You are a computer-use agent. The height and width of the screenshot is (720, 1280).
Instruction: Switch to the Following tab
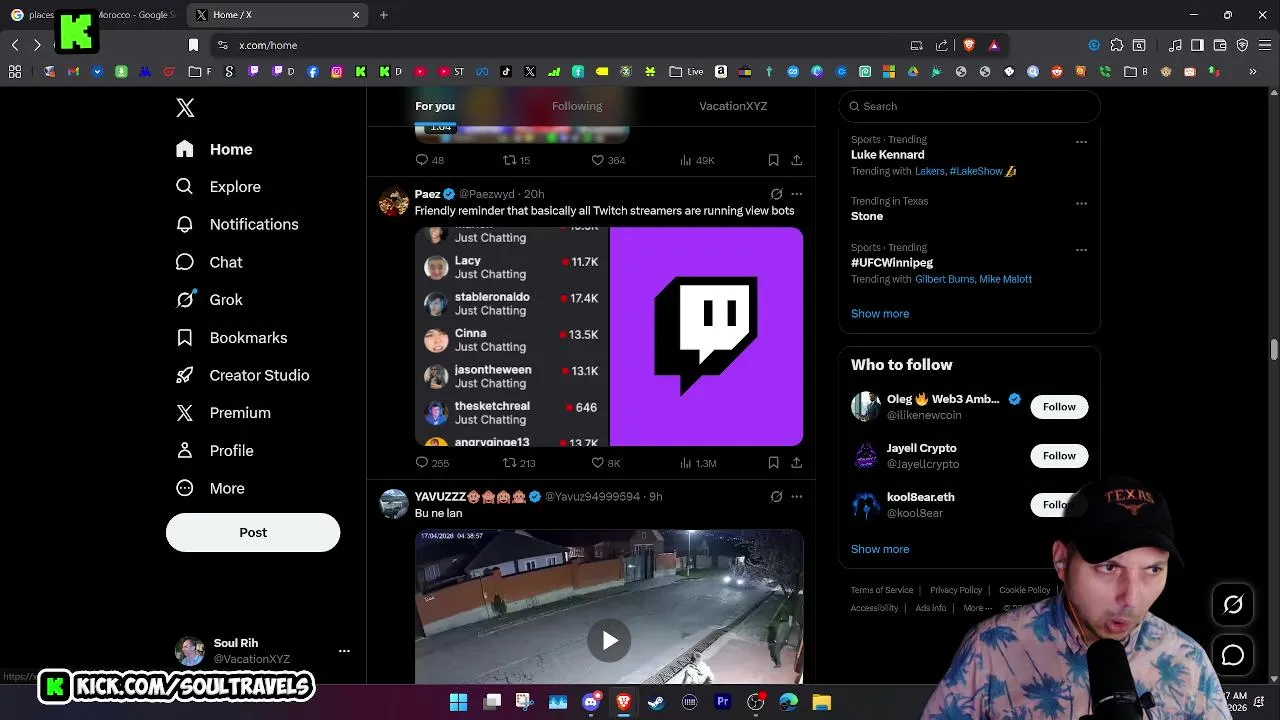pyautogui.click(x=577, y=106)
